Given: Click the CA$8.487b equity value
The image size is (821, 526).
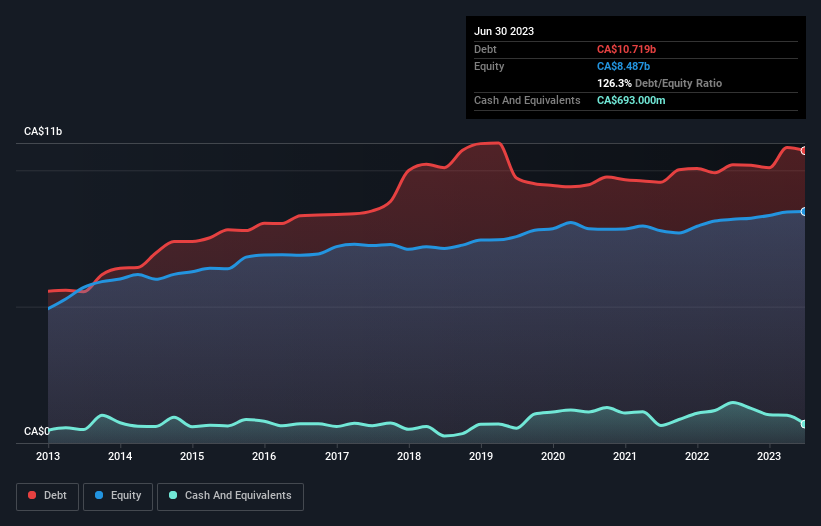Looking at the screenshot, I should tap(623, 66).
